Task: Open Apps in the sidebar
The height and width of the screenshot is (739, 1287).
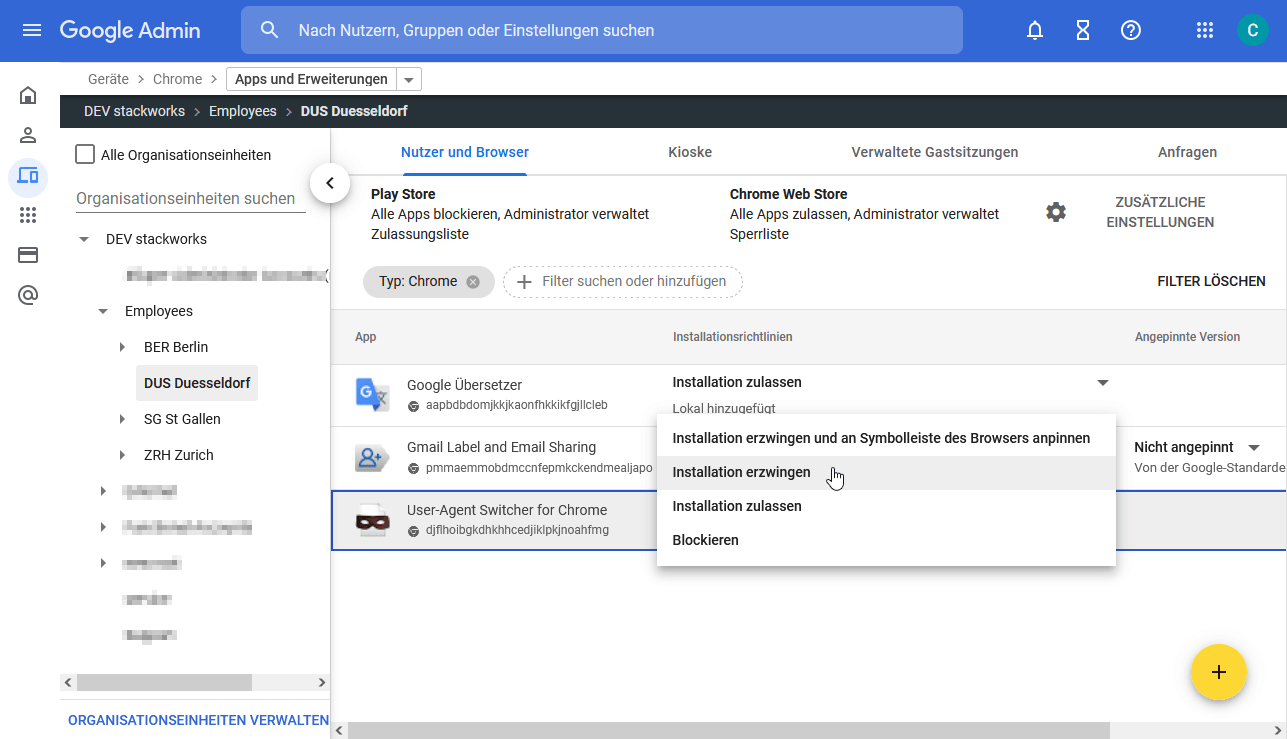Action: (28, 215)
